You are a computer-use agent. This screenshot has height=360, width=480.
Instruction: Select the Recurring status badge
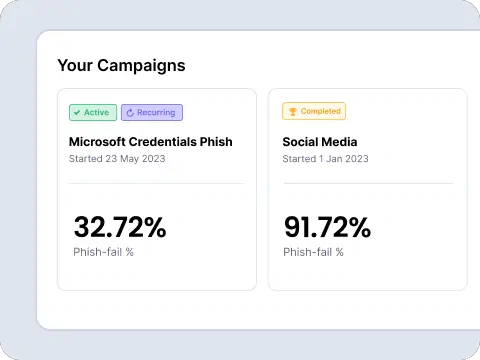152,112
